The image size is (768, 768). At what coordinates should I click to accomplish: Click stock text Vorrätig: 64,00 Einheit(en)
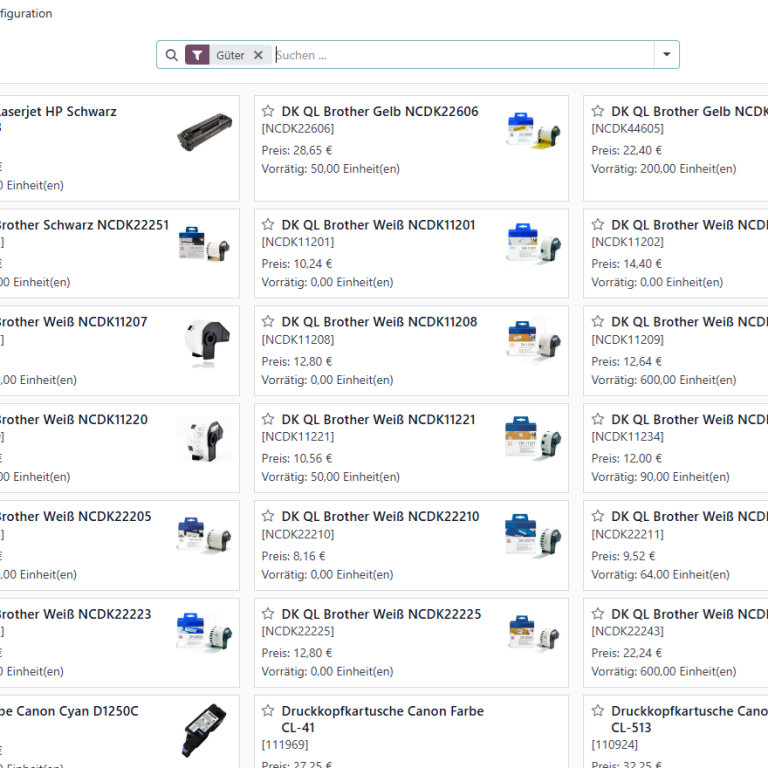tap(660, 574)
